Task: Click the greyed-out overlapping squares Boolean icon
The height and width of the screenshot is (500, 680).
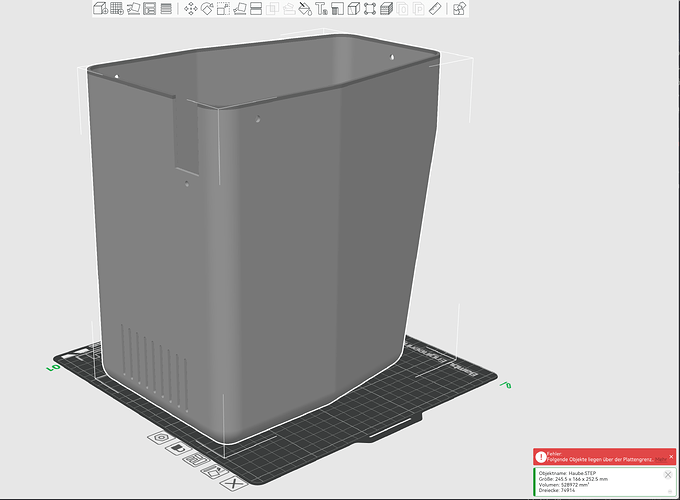Action: [272, 8]
